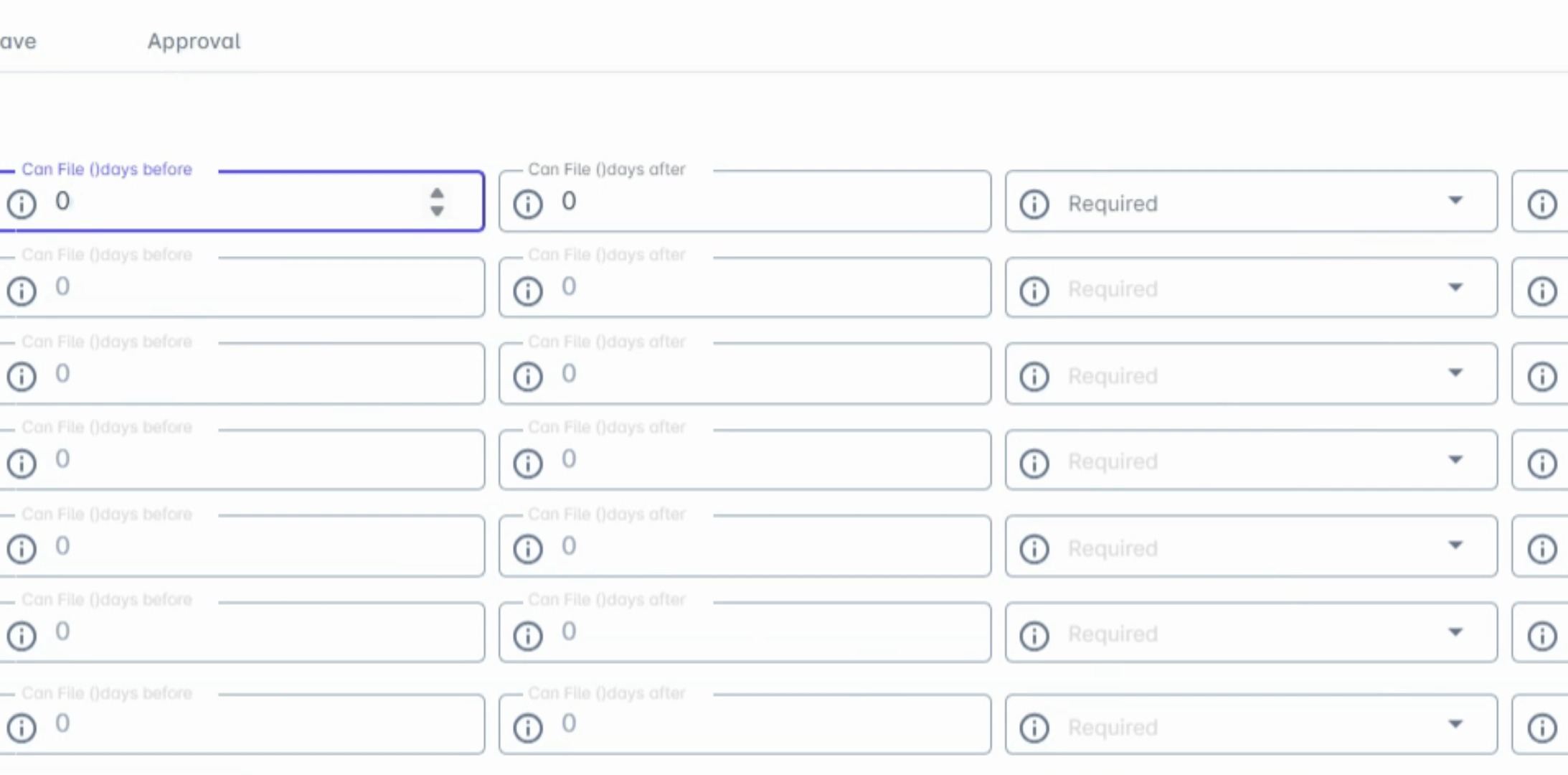Focus the first row 'Can File ()days after' input
Screen dimensions: 1568x775
(x=760, y=202)
